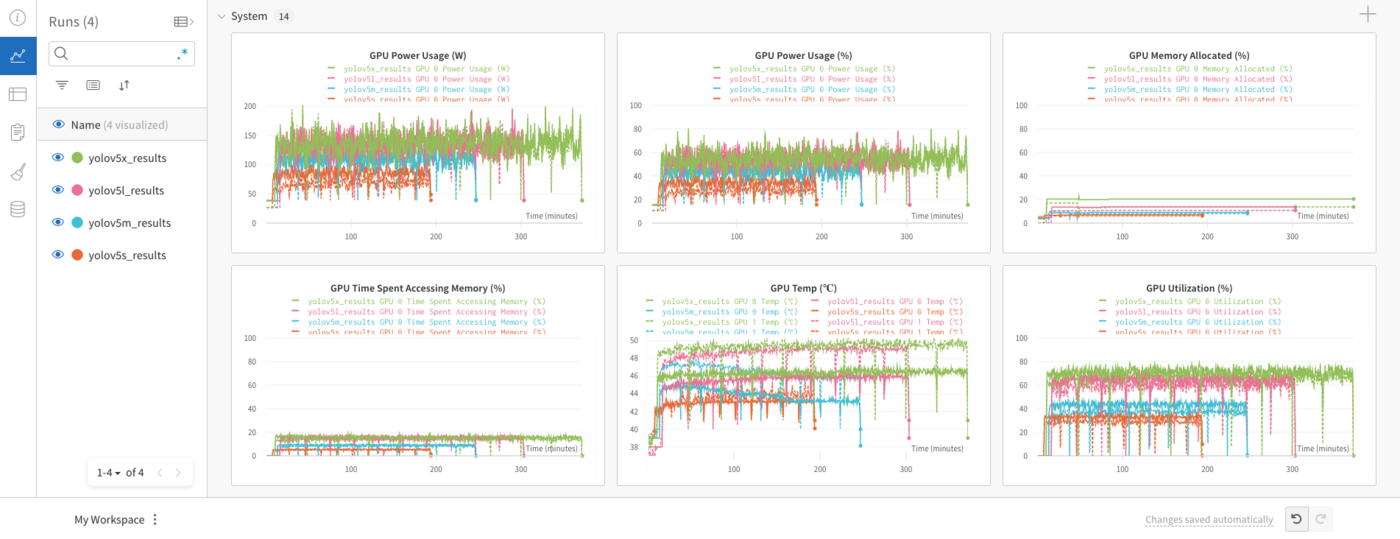1400x539 pixels.
Task: Expand the runs table panel
Action: coord(183,21)
